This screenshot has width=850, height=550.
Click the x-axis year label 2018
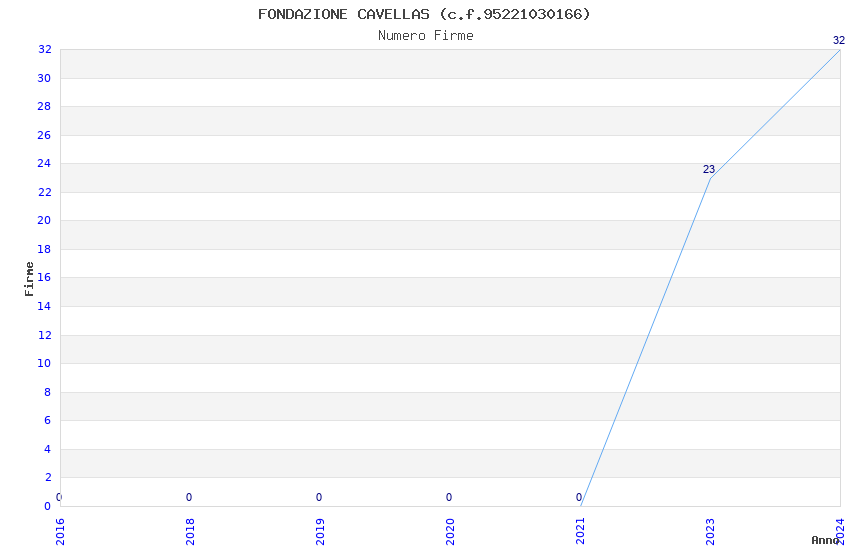click(x=190, y=532)
